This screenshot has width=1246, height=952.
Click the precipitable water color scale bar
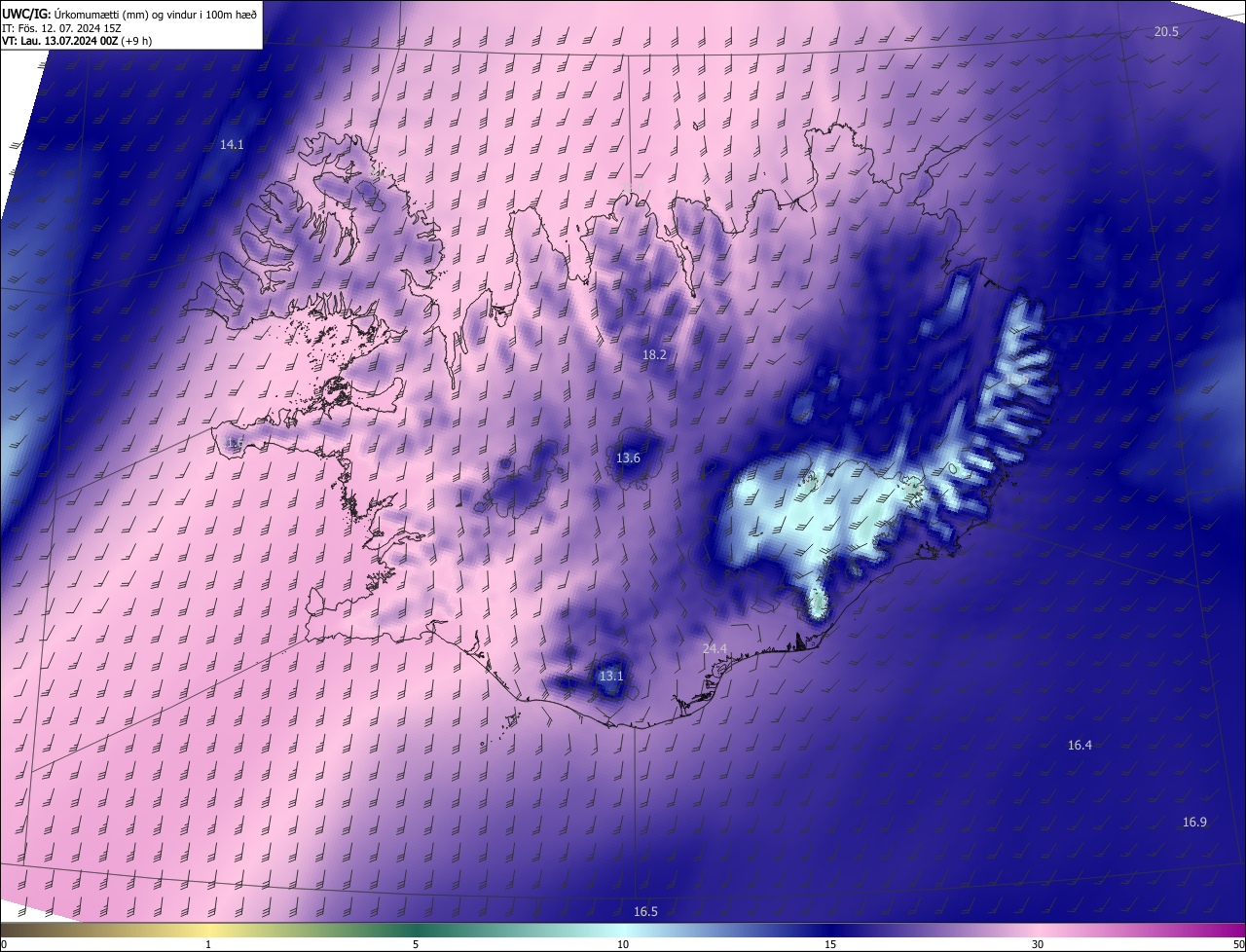click(623, 930)
